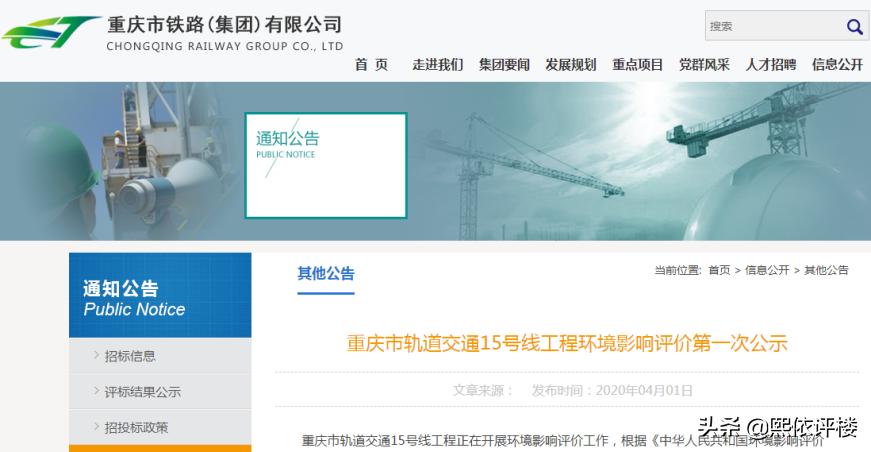This screenshot has width=871, height=452.
Task: Click the 文章来源 label
Action: click(483, 390)
